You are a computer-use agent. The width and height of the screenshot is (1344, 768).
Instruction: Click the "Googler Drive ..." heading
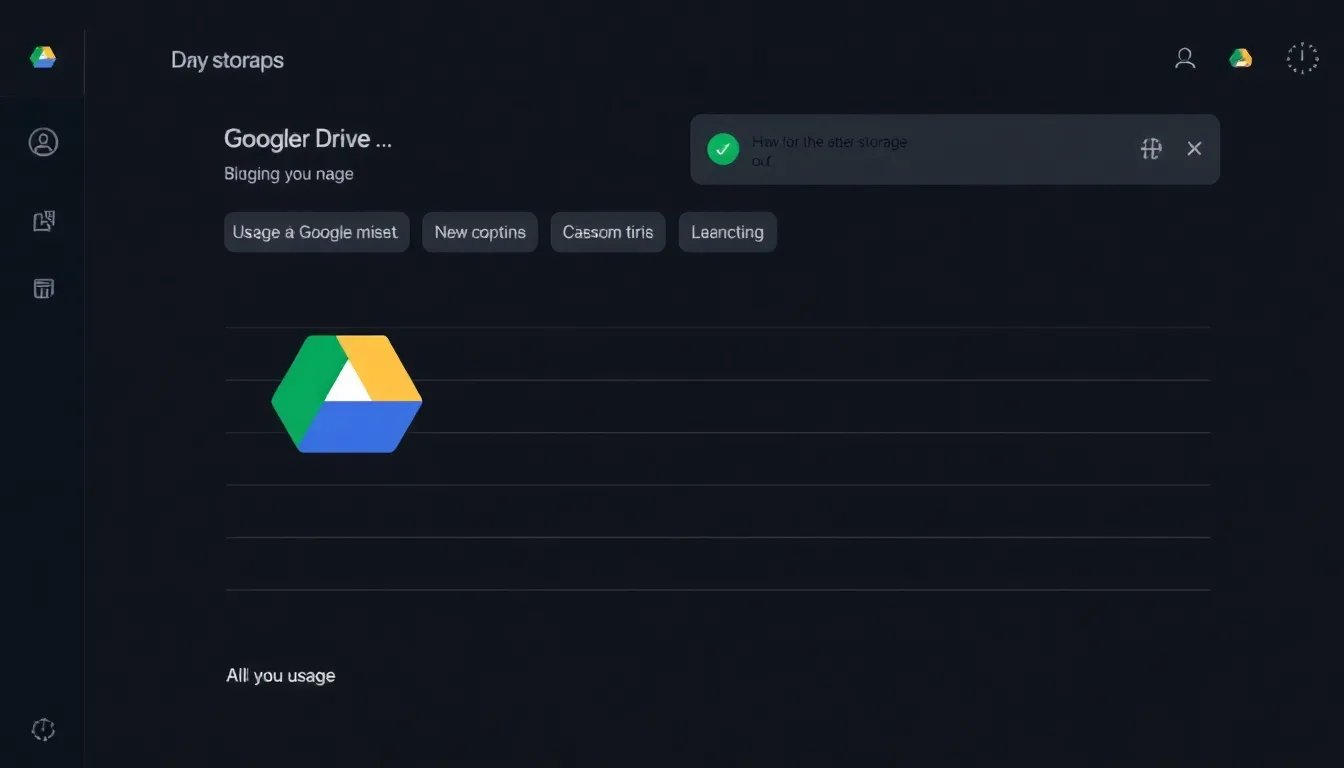tap(308, 139)
